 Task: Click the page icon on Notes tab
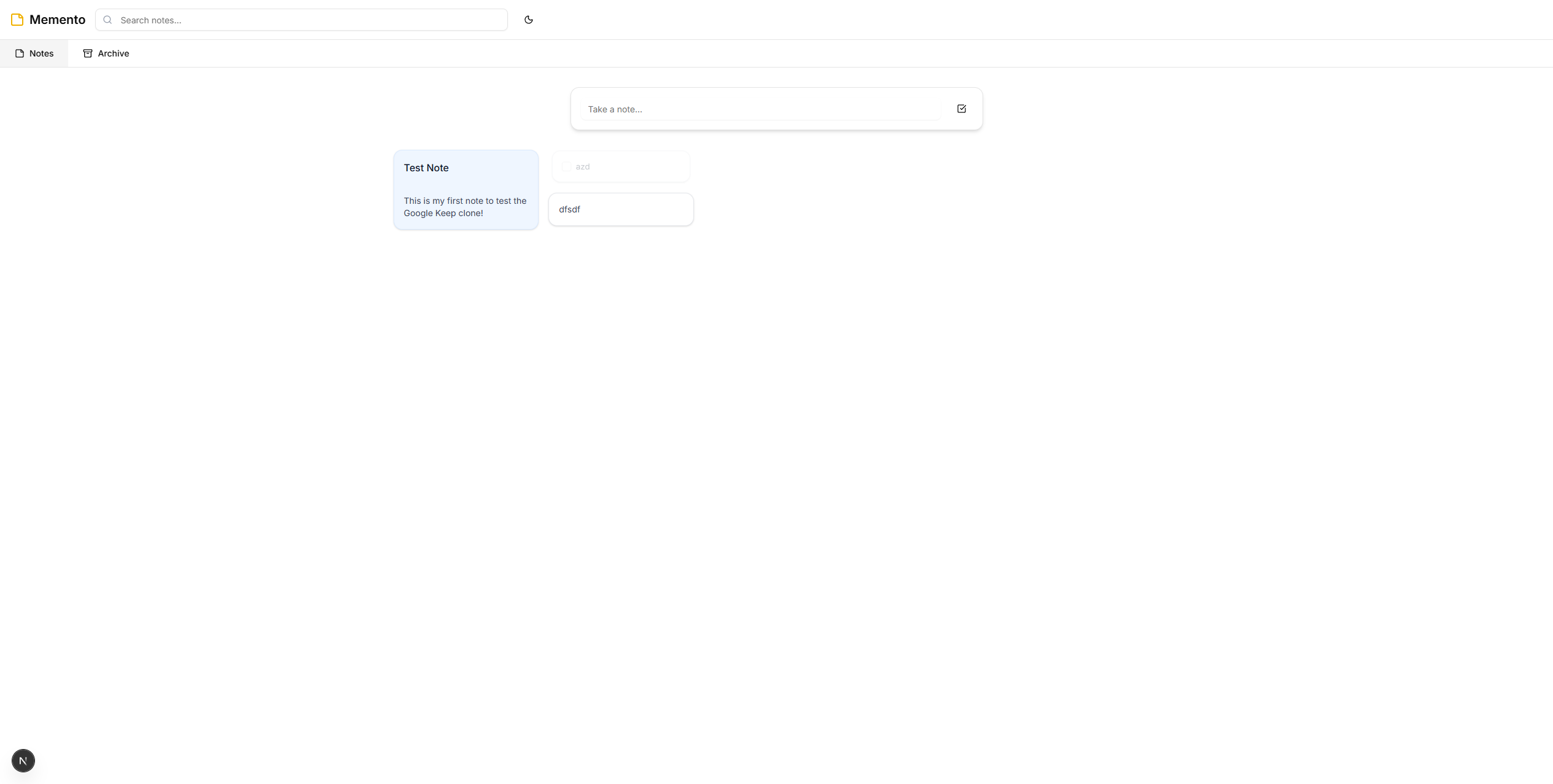pos(20,53)
